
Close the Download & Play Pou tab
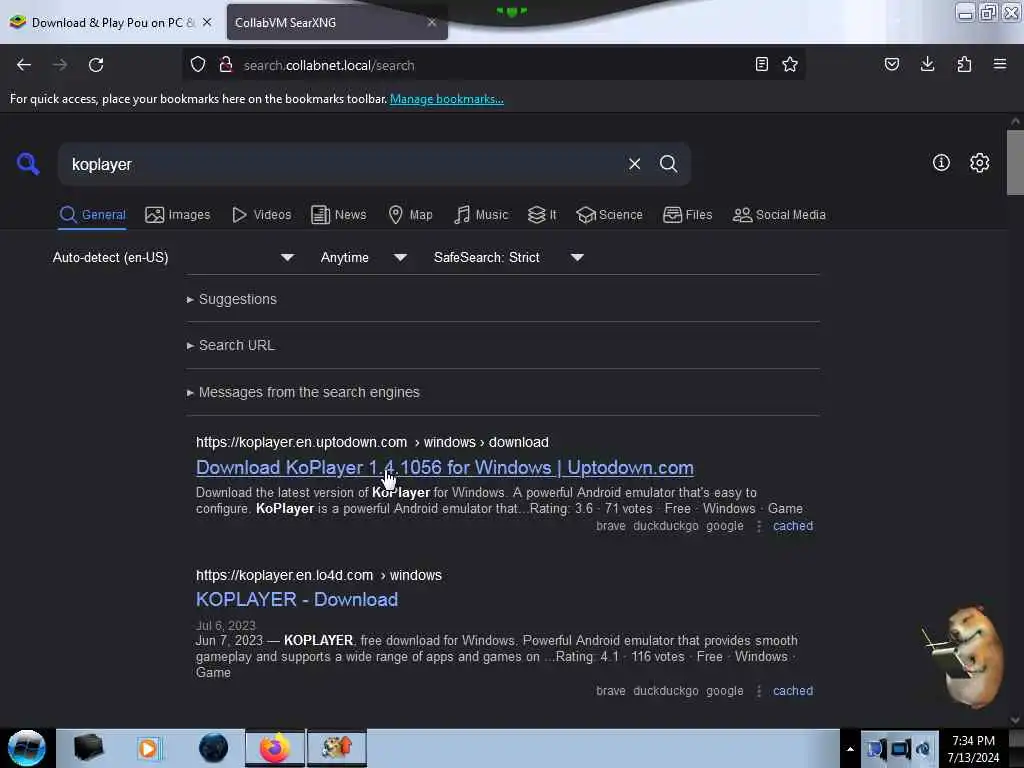207,22
